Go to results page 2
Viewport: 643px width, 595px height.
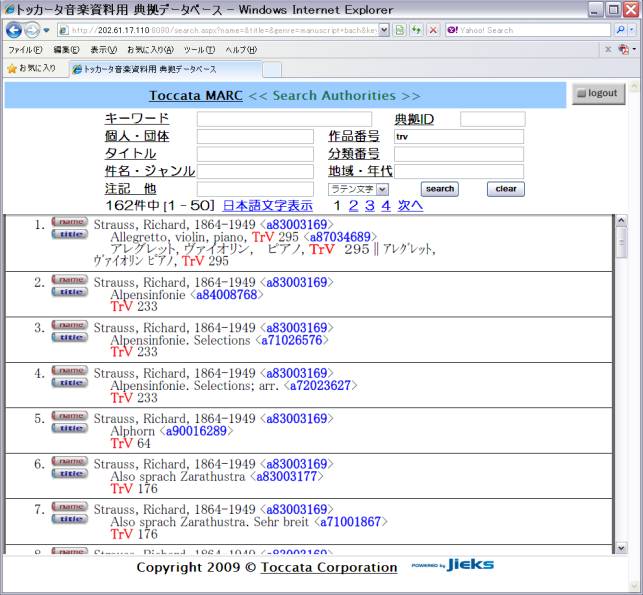(353, 205)
